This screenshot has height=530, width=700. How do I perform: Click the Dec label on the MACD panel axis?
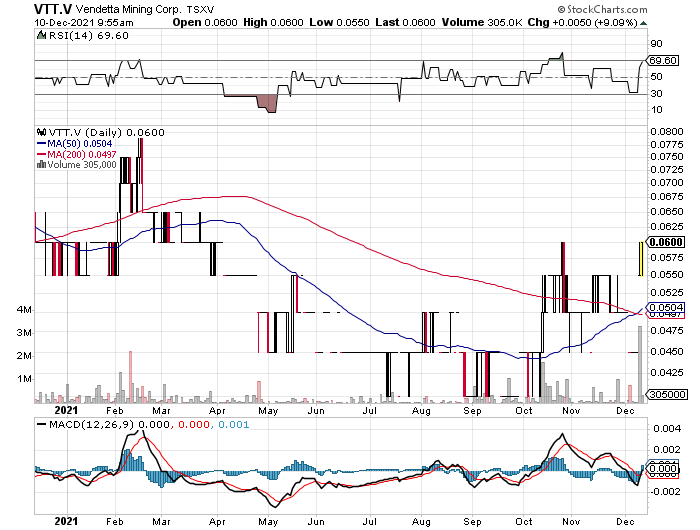(x=625, y=522)
